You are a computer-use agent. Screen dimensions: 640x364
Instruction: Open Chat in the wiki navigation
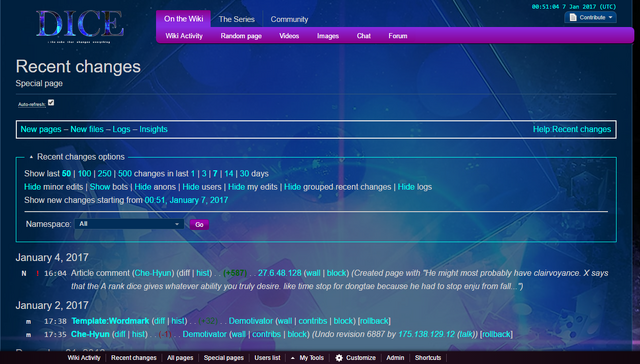(363, 36)
